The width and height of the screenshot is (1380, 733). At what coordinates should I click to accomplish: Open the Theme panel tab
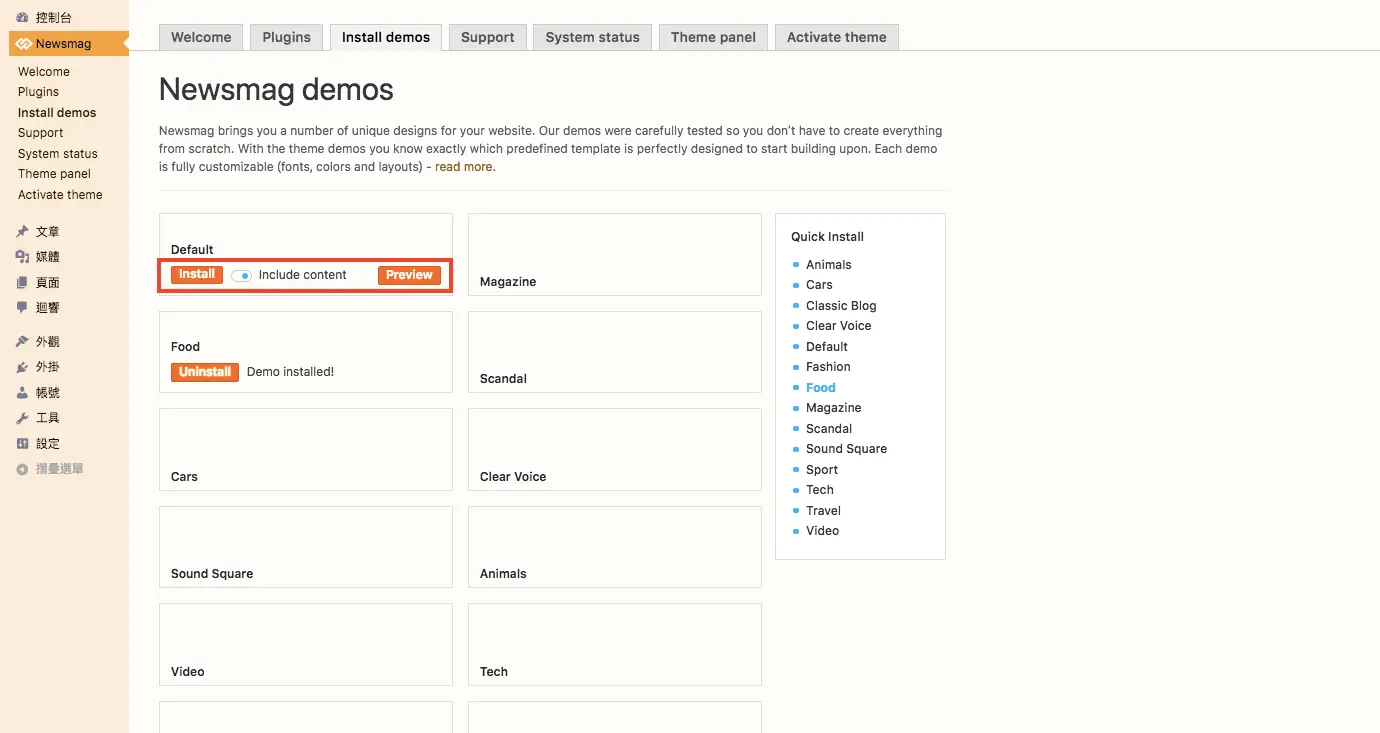[713, 37]
